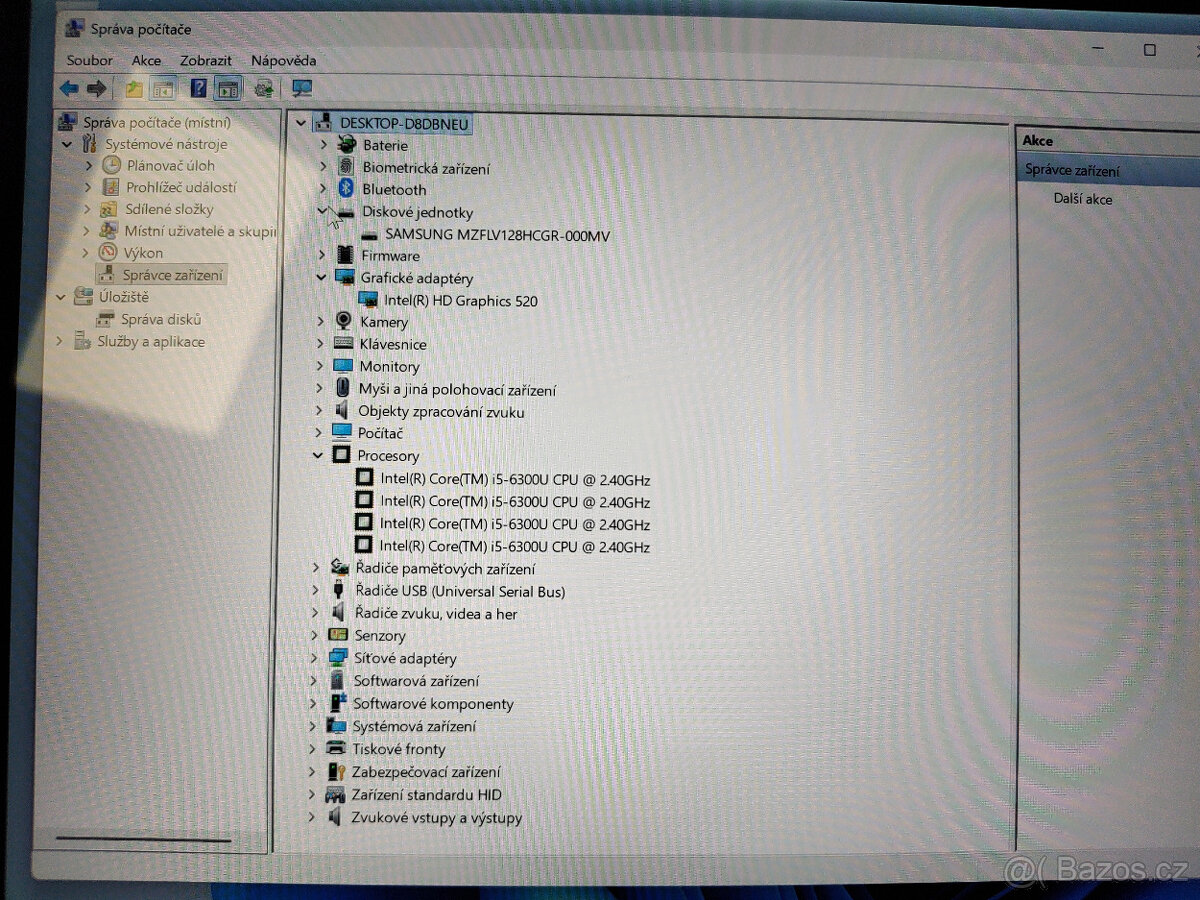Screen dimensions: 1200x900
Task: Collapse the Grafické adaptéry node
Action: coord(321,278)
